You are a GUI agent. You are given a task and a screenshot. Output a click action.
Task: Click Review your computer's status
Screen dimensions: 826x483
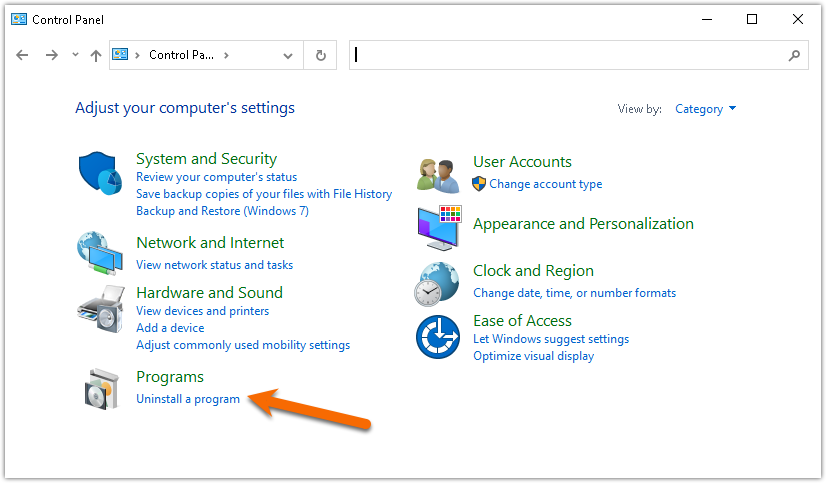(217, 177)
